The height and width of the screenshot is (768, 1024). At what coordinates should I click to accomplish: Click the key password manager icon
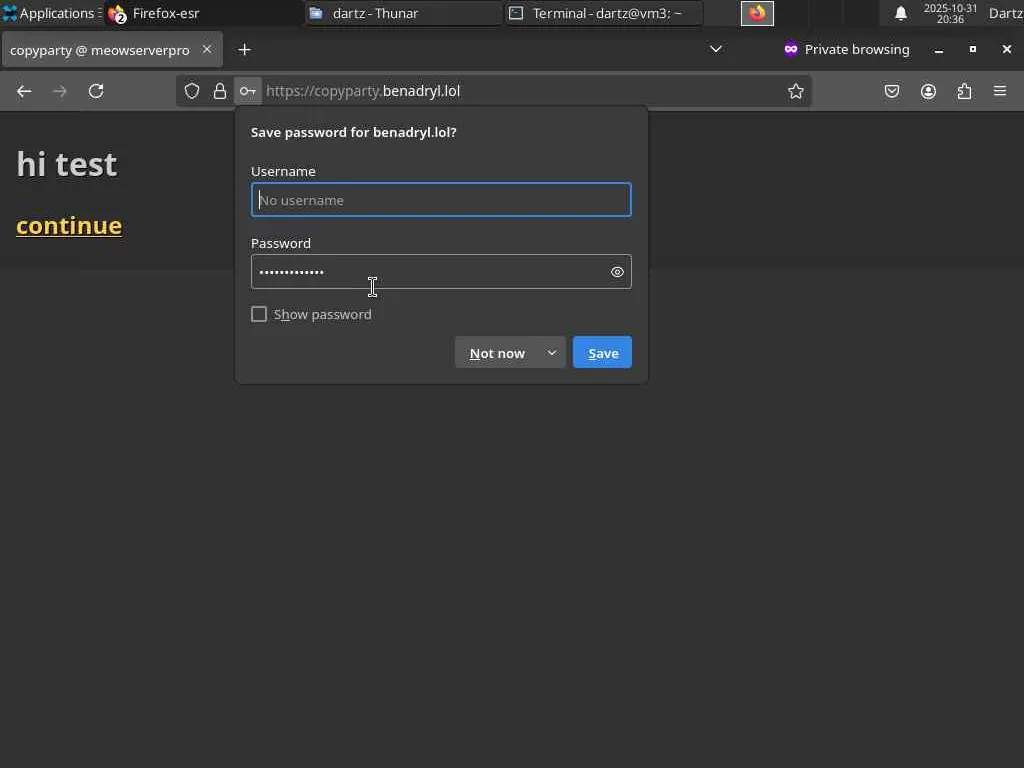(x=247, y=91)
